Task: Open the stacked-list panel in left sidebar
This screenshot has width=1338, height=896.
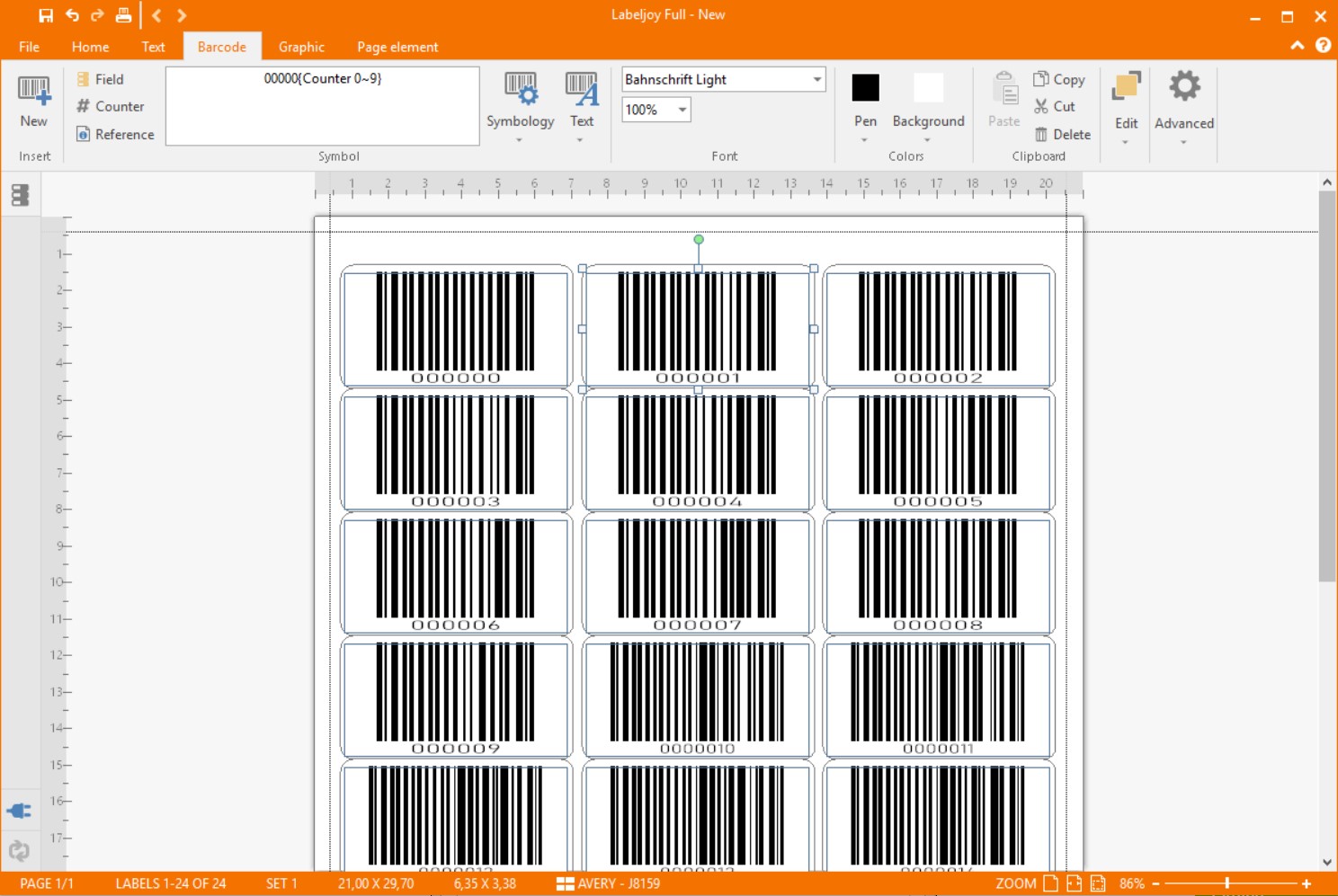Action: pyautogui.click(x=20, y=195)
